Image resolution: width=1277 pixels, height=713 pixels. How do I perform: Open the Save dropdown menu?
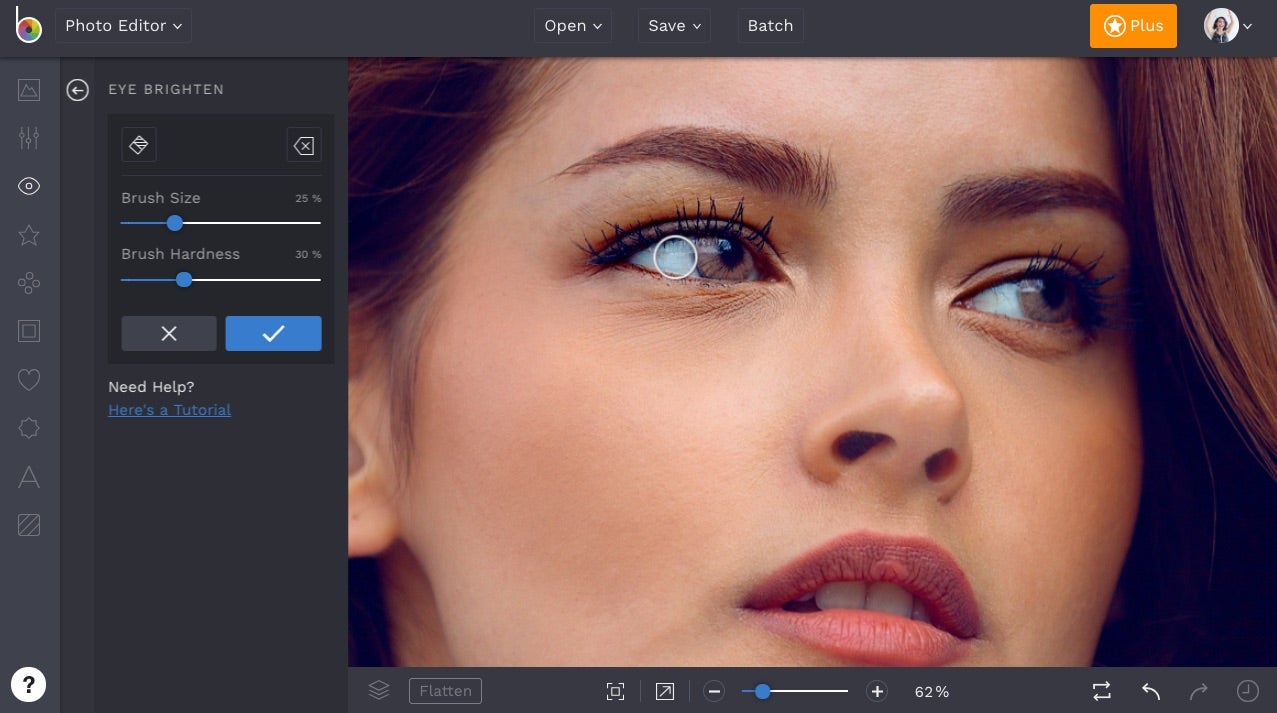tap(674, 26)
